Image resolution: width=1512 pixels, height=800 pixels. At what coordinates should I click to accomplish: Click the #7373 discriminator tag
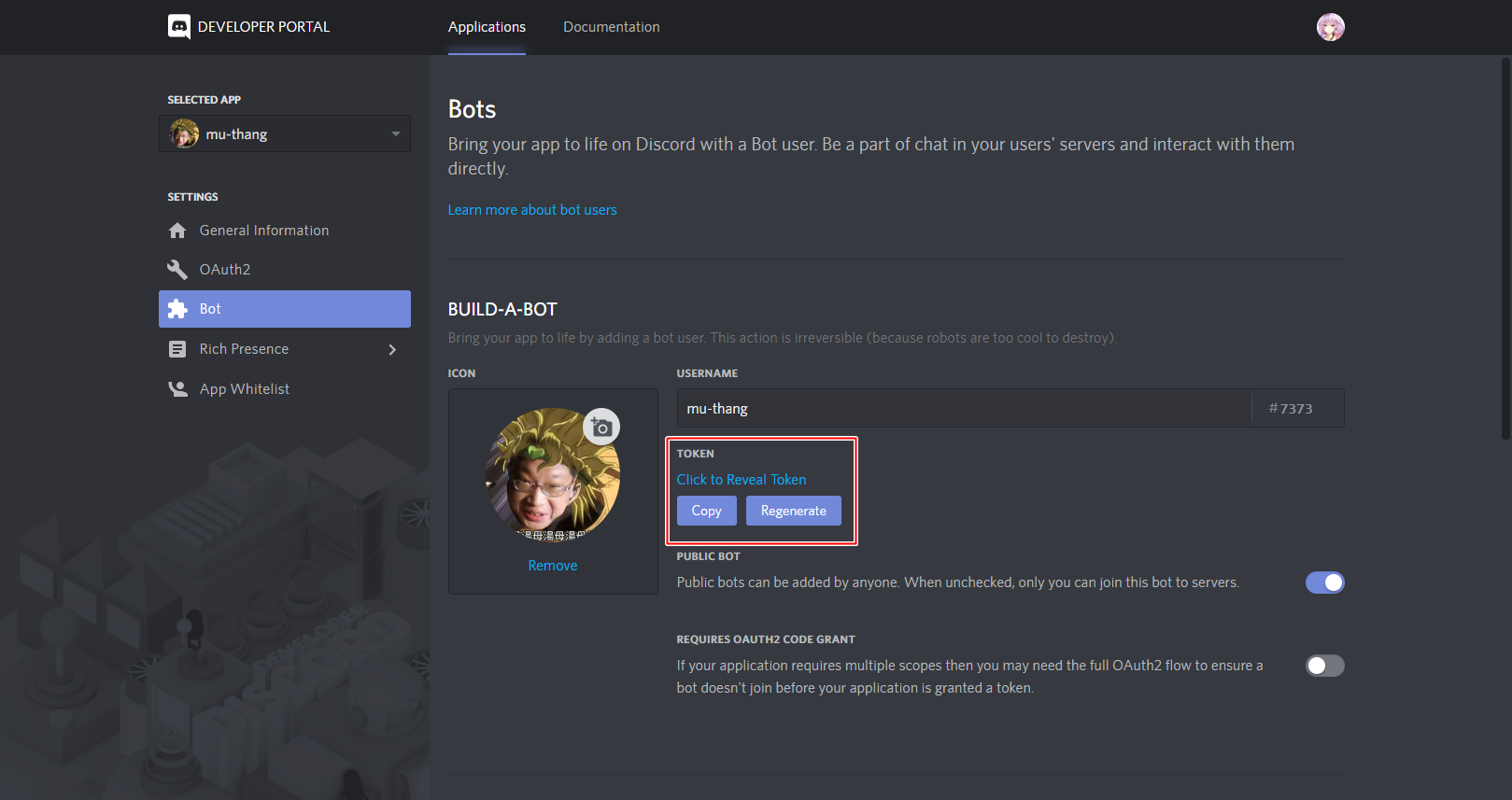pyautogui.click(x=1291, y=409)
